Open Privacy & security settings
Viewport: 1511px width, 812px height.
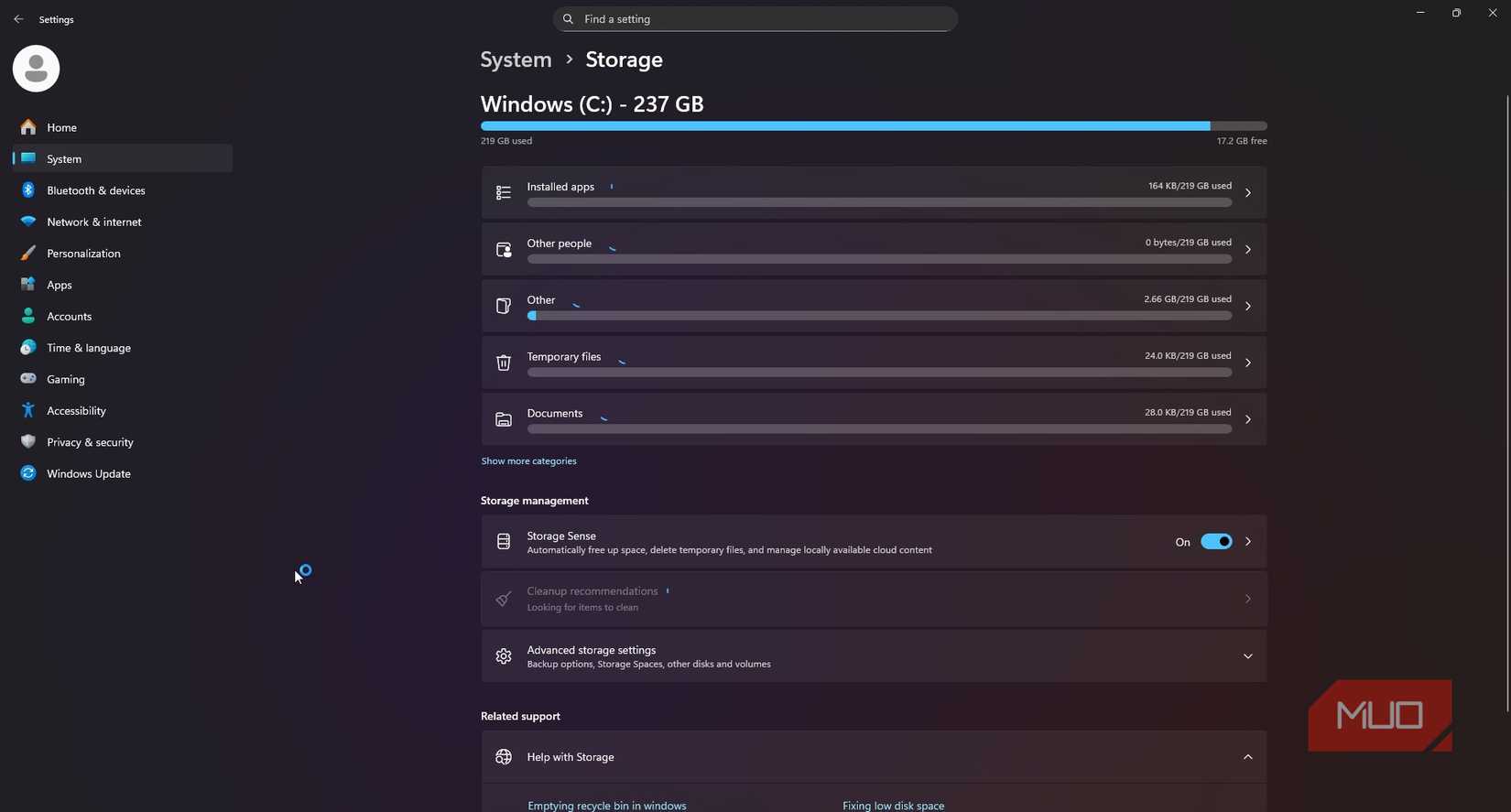click(90, 442)
